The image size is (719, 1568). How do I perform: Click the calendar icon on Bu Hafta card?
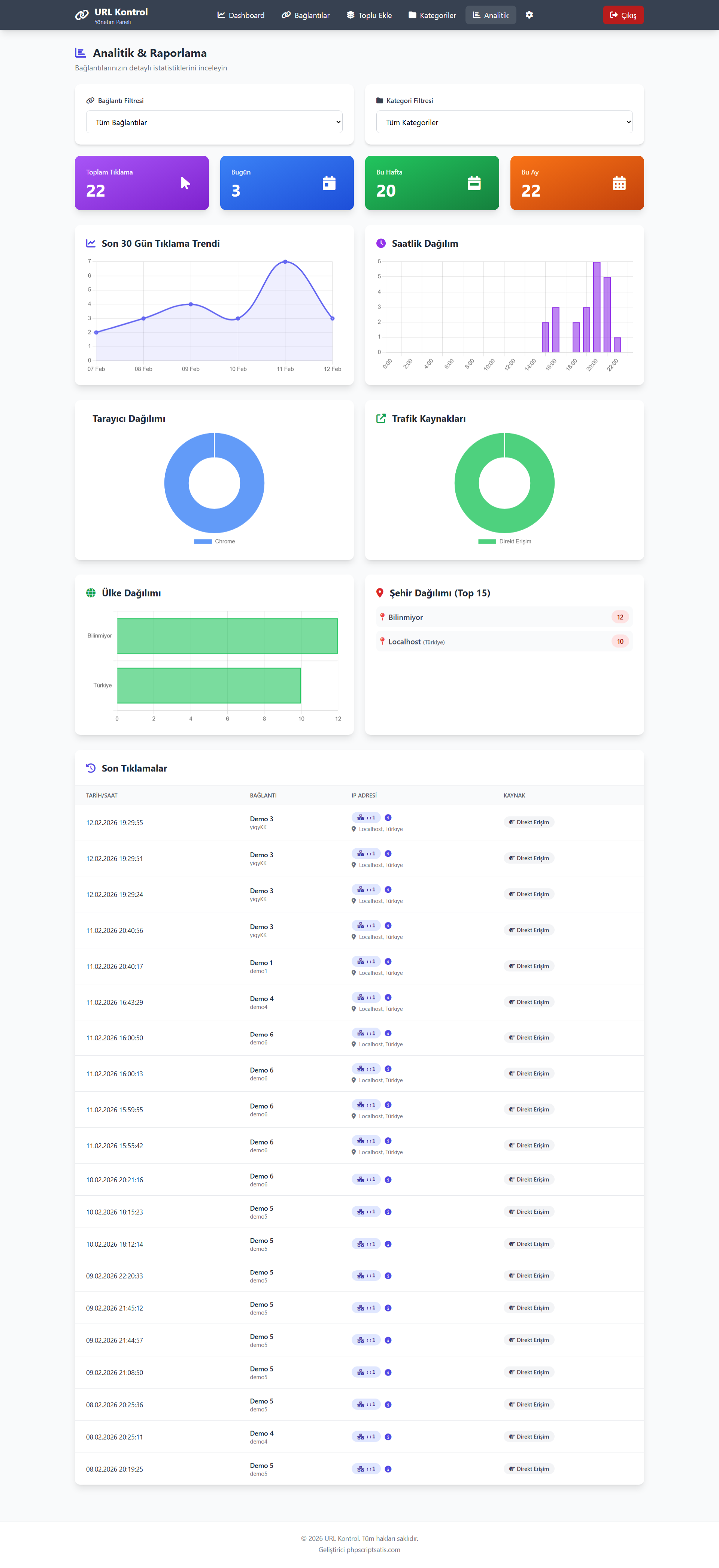pos(474,183)
